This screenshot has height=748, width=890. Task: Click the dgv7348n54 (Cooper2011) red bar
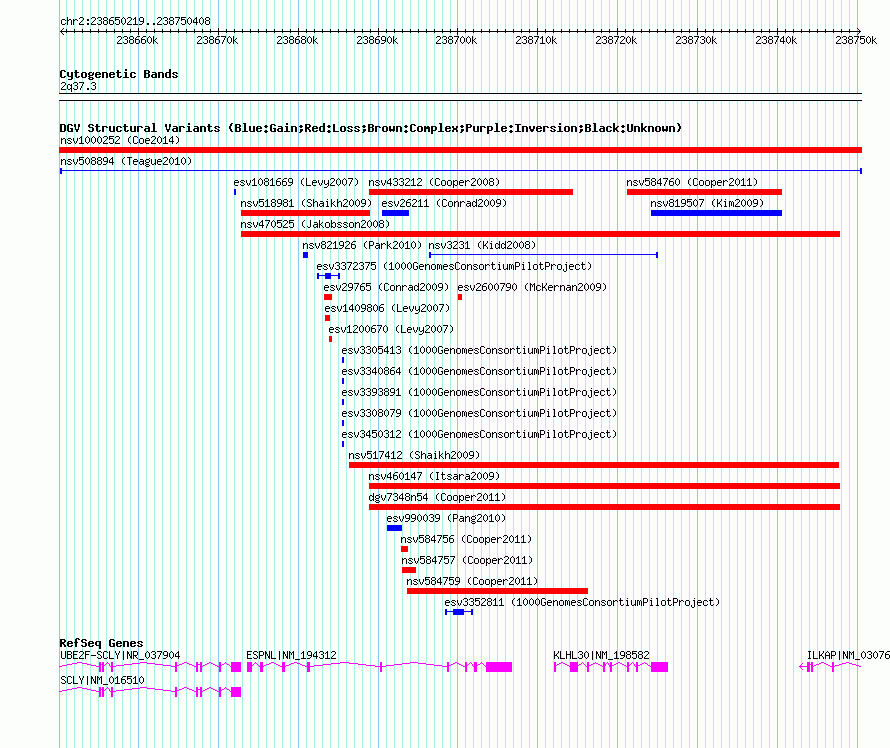pyautogui.click(x=604, y=507)
